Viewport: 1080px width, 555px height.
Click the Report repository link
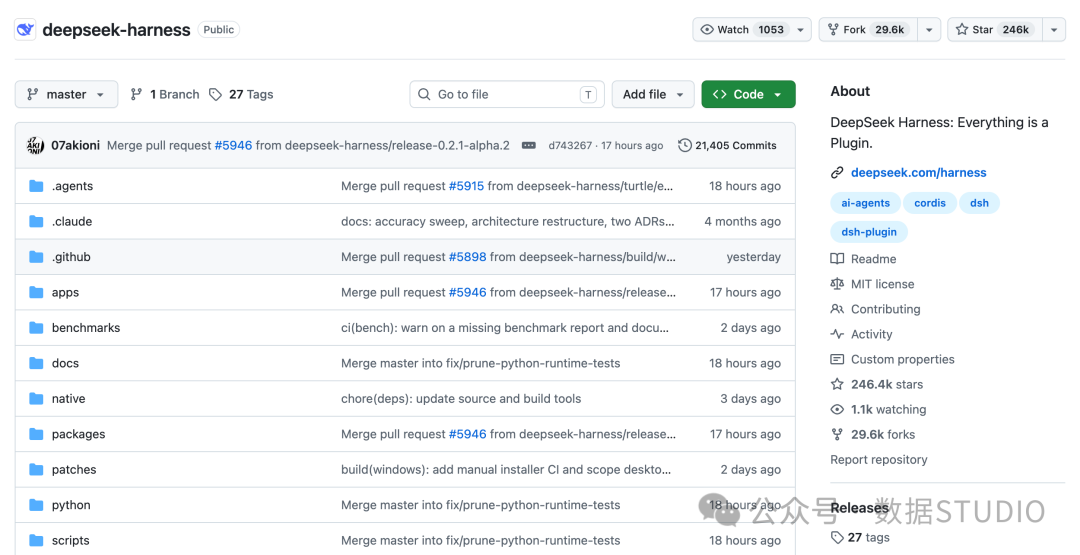tap(879, 459)
